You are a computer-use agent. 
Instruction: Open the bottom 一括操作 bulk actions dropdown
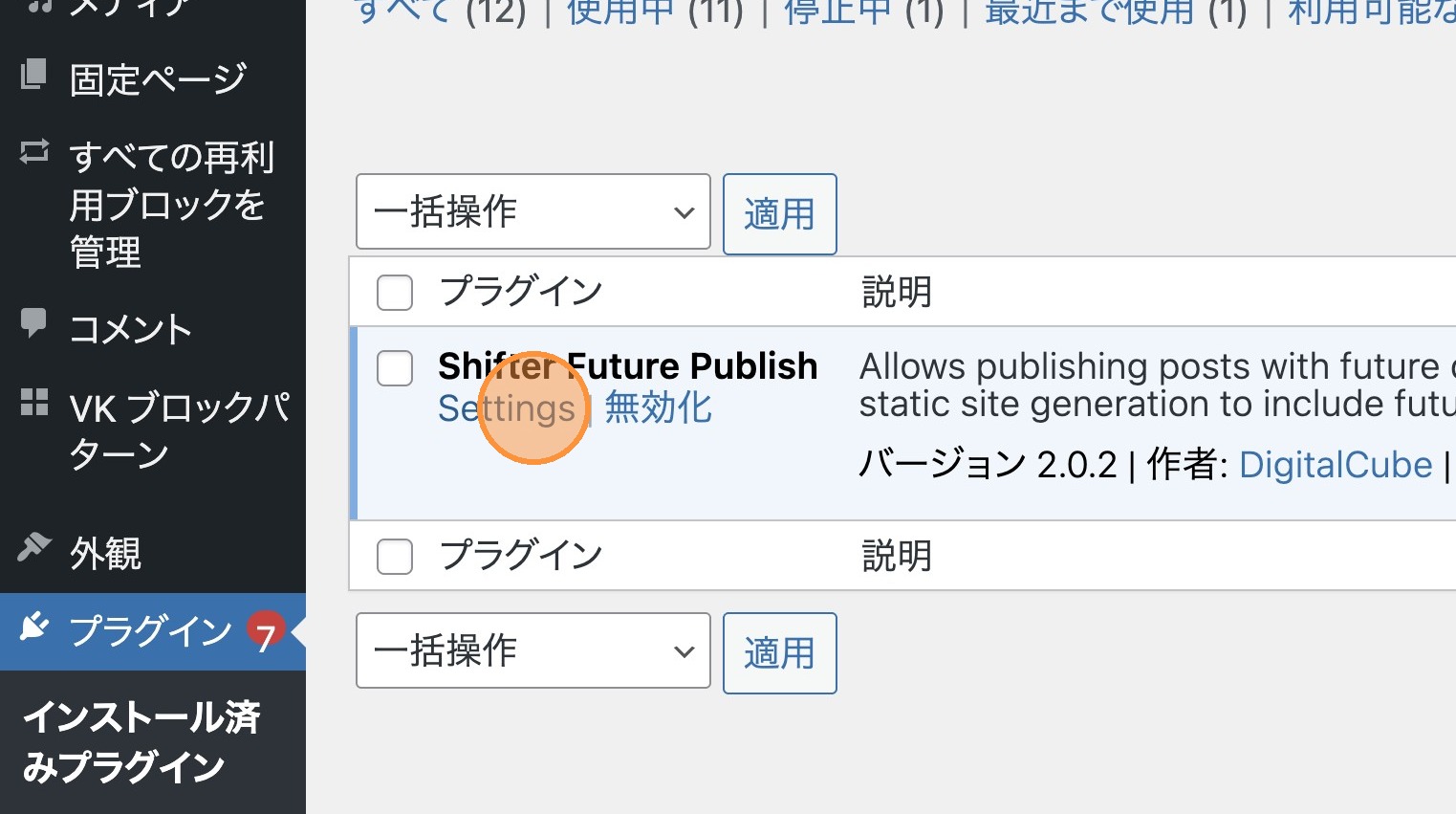pyautogui.click(x=532, y=651)
